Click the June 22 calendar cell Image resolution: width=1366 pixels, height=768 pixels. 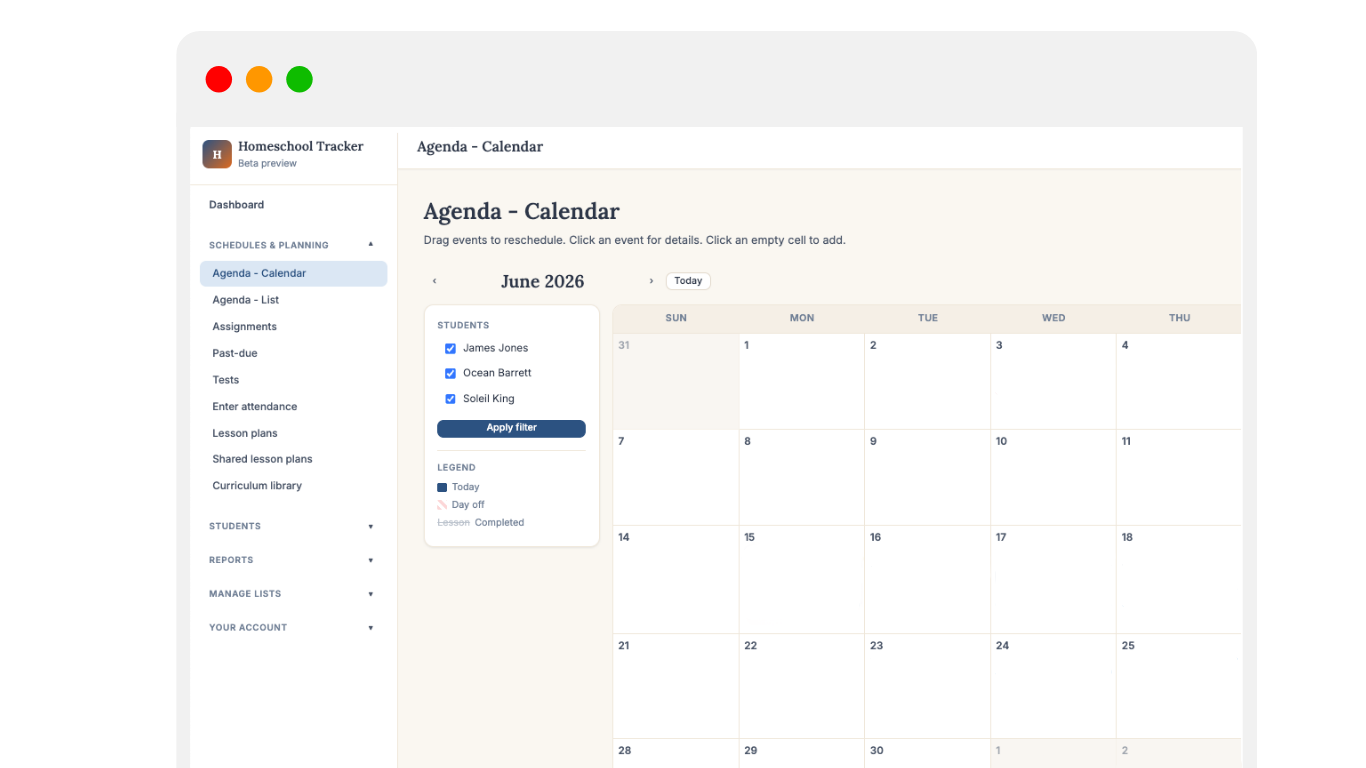[x=802, y=687]
